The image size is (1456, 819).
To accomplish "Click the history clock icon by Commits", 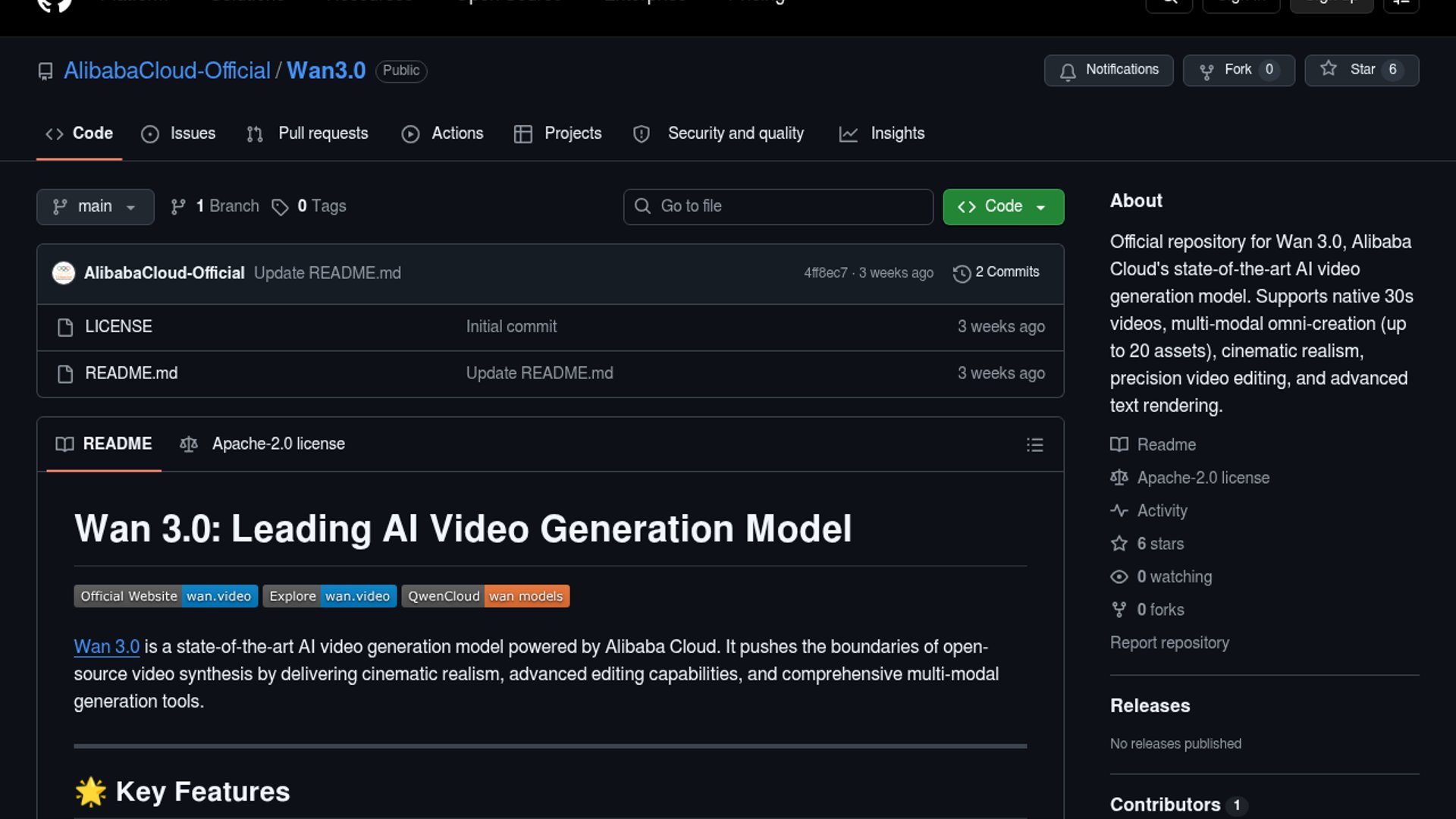I will tap(962, 274).
